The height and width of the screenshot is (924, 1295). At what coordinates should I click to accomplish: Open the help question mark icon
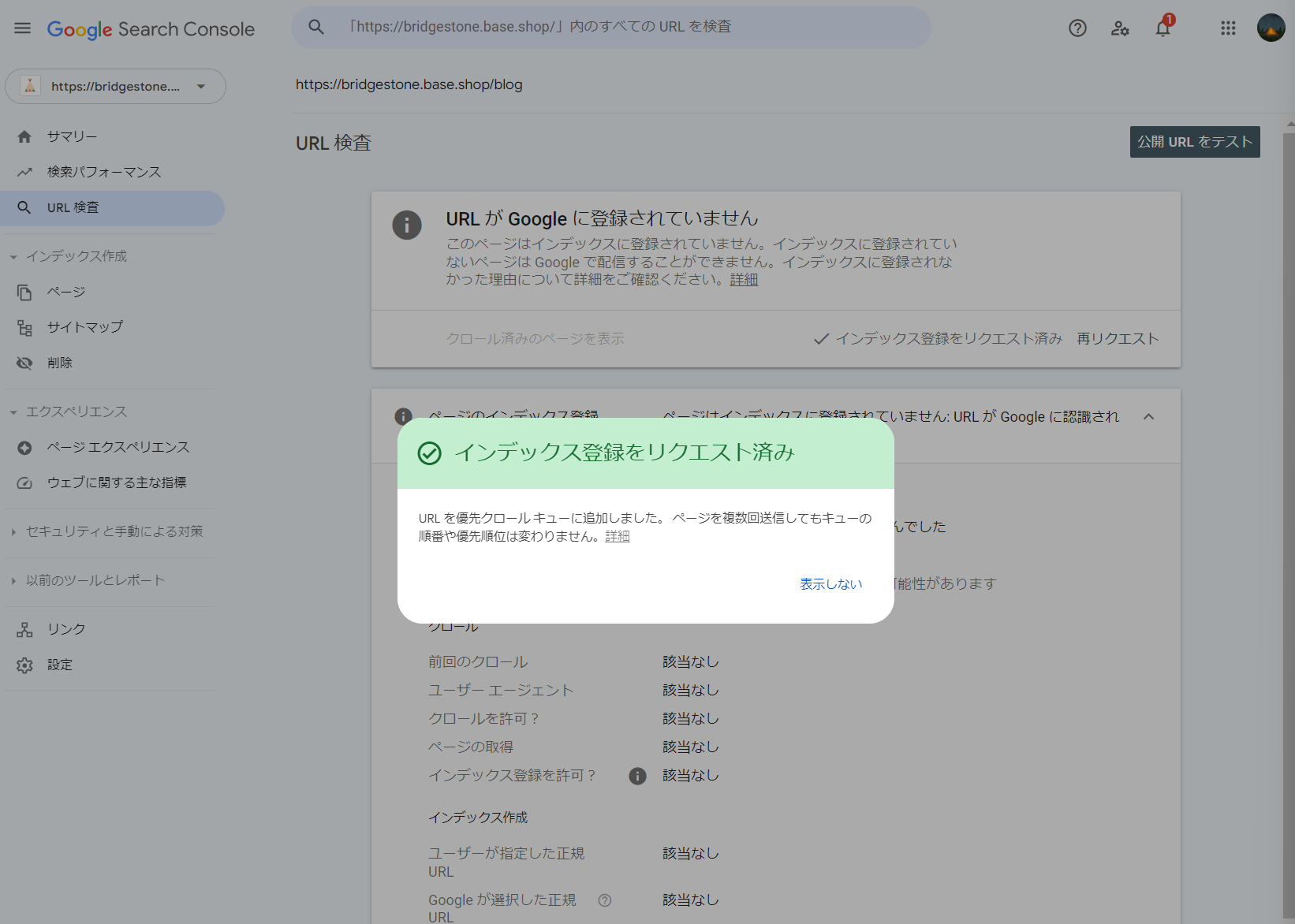[1077, 28]
